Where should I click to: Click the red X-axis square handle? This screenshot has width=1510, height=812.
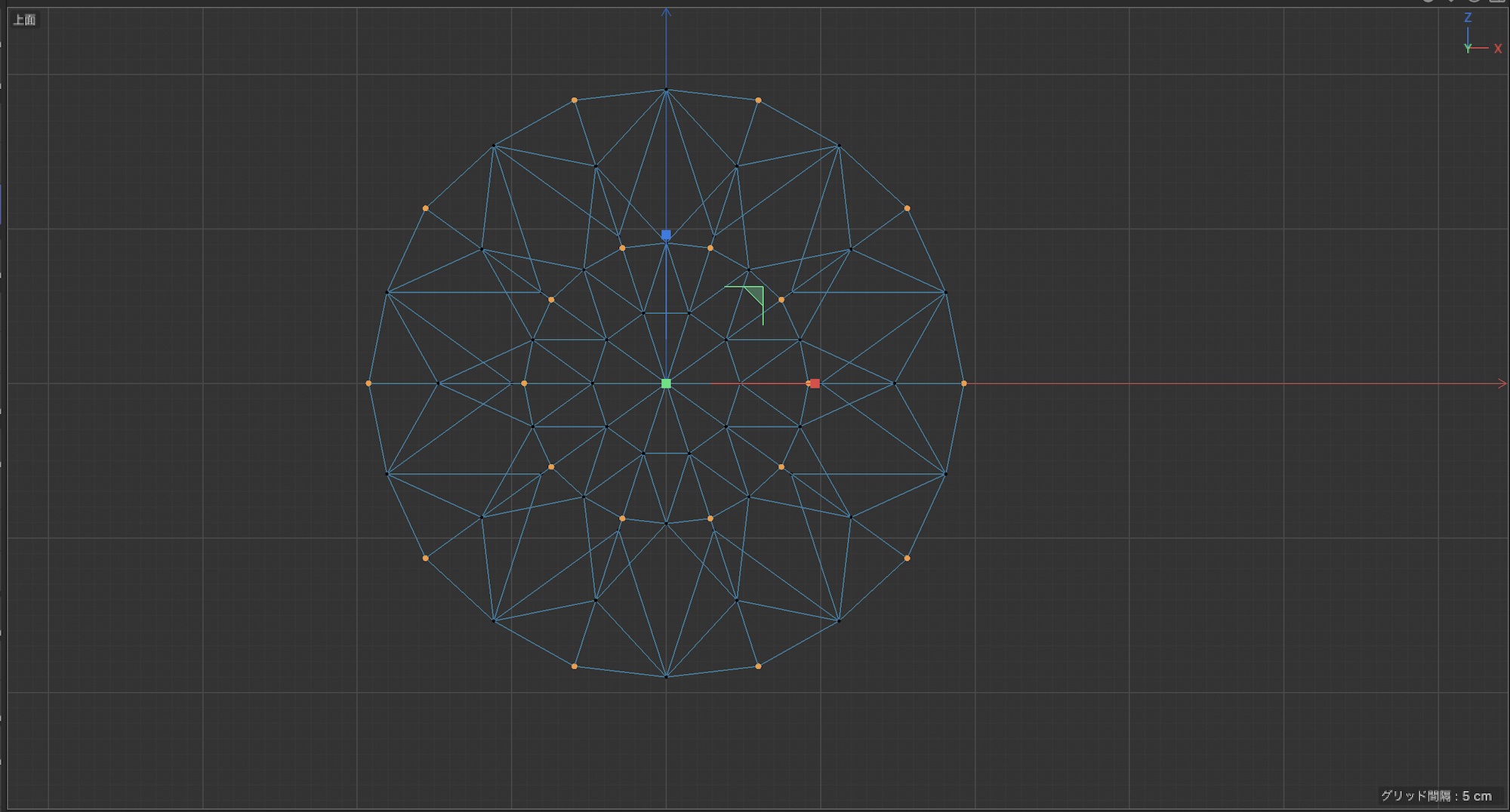[x=814, y=383]
